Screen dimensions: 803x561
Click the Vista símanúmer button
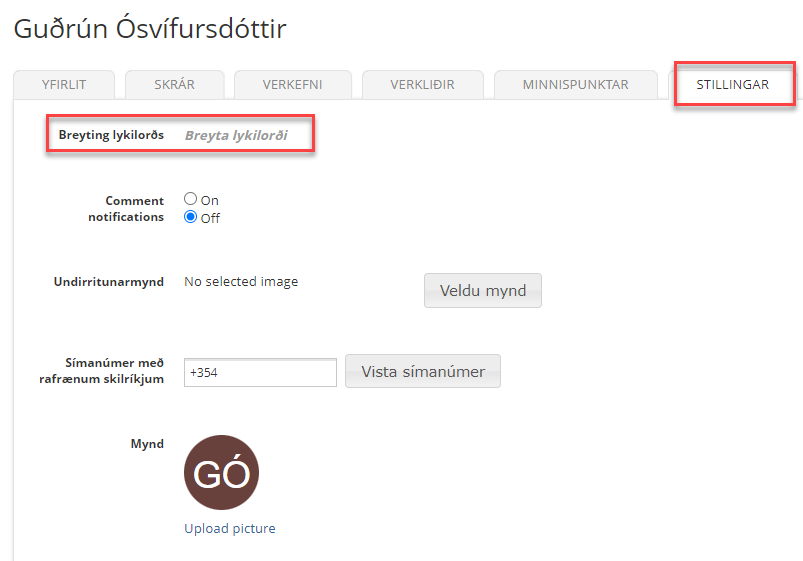[423, 371]
